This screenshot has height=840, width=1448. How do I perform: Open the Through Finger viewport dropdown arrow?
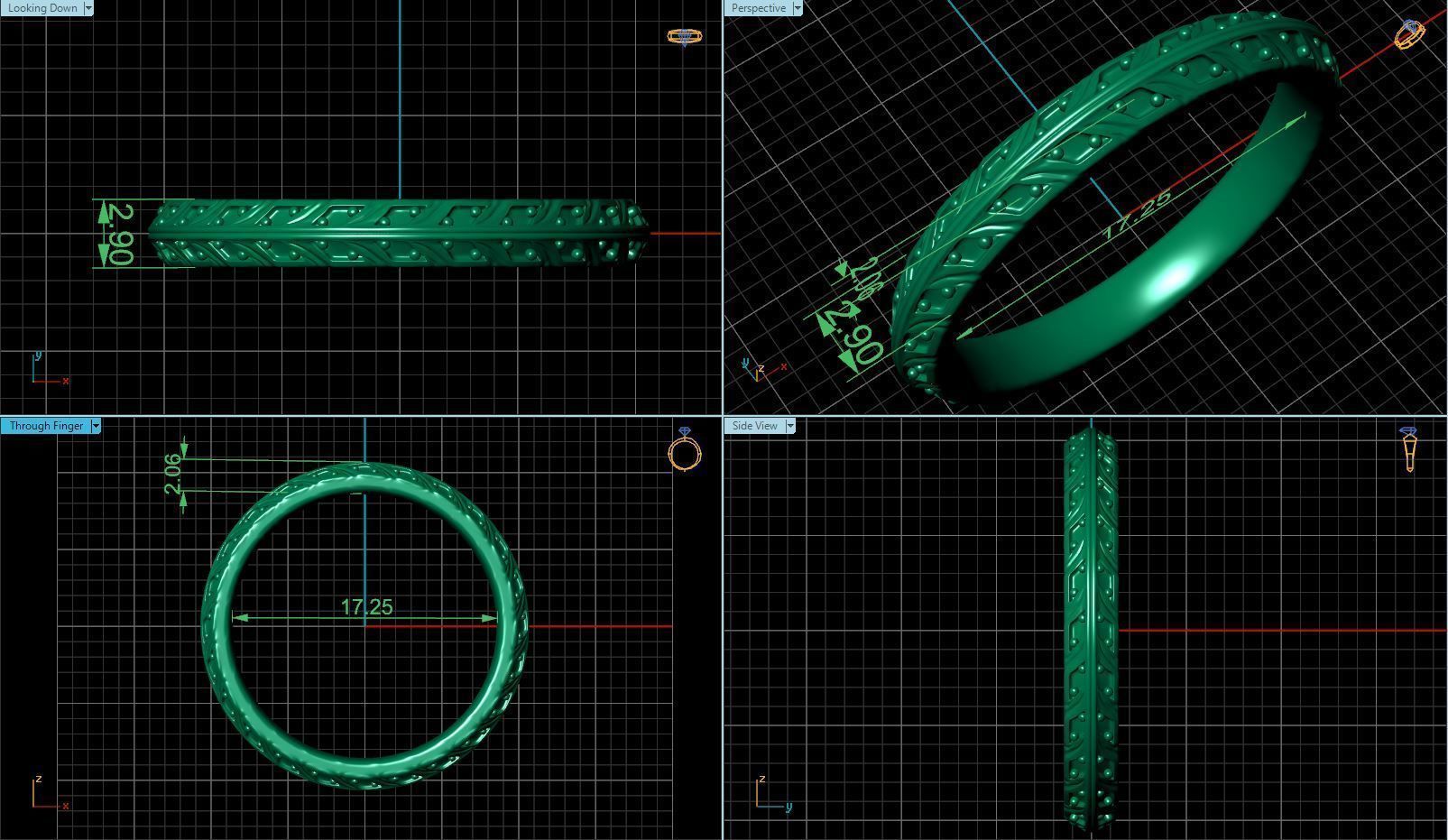pos(96,426)
